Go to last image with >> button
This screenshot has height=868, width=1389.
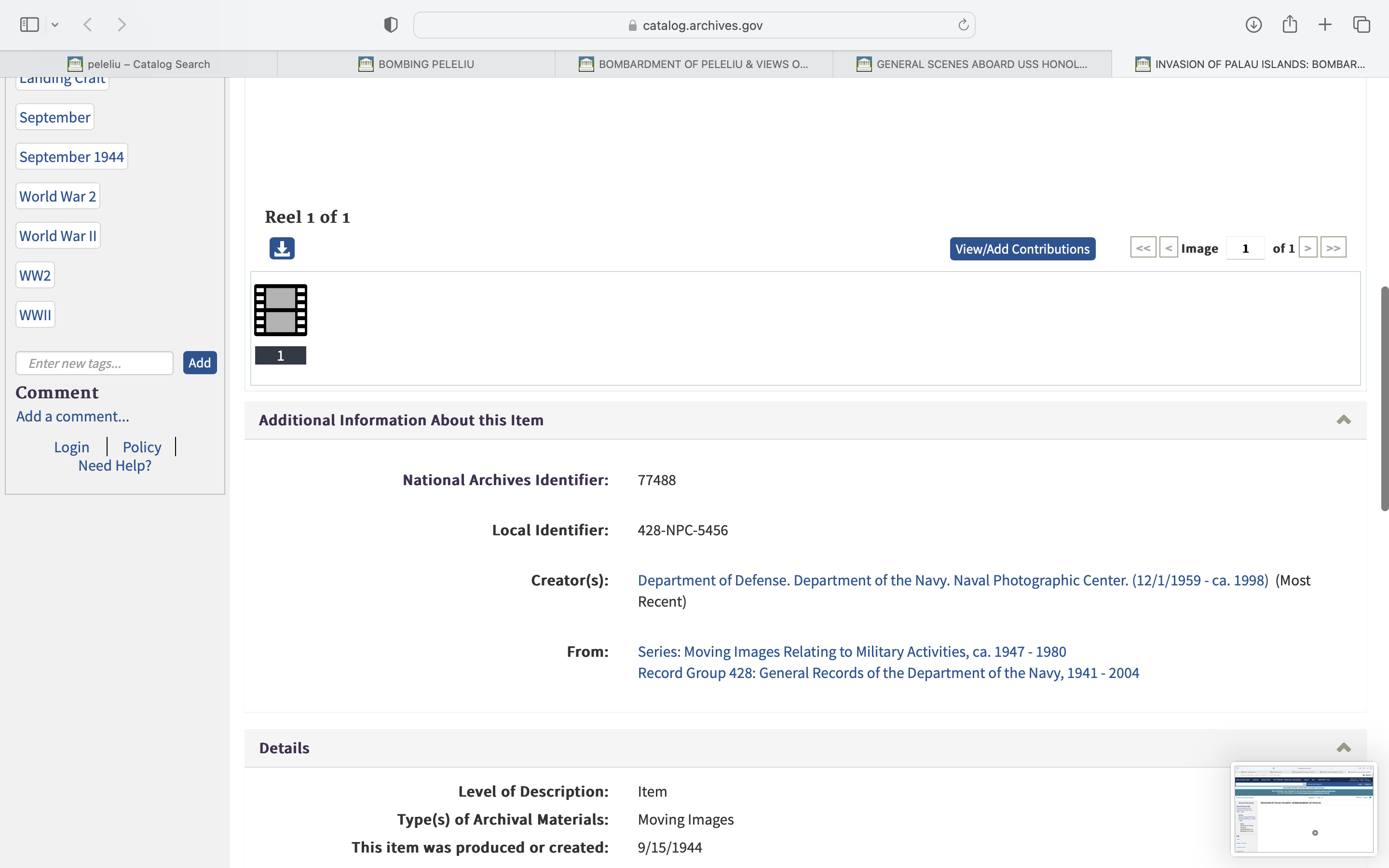(1333, 248)
